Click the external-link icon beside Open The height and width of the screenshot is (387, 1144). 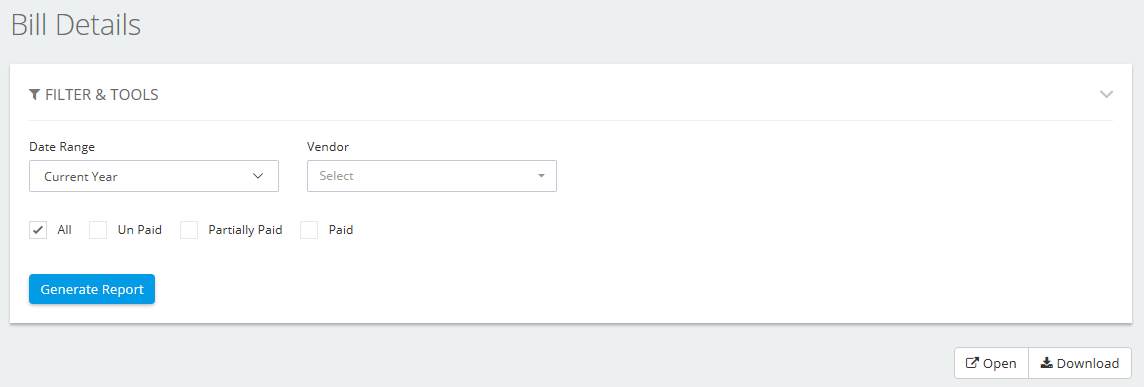click(x=972, y=363)
